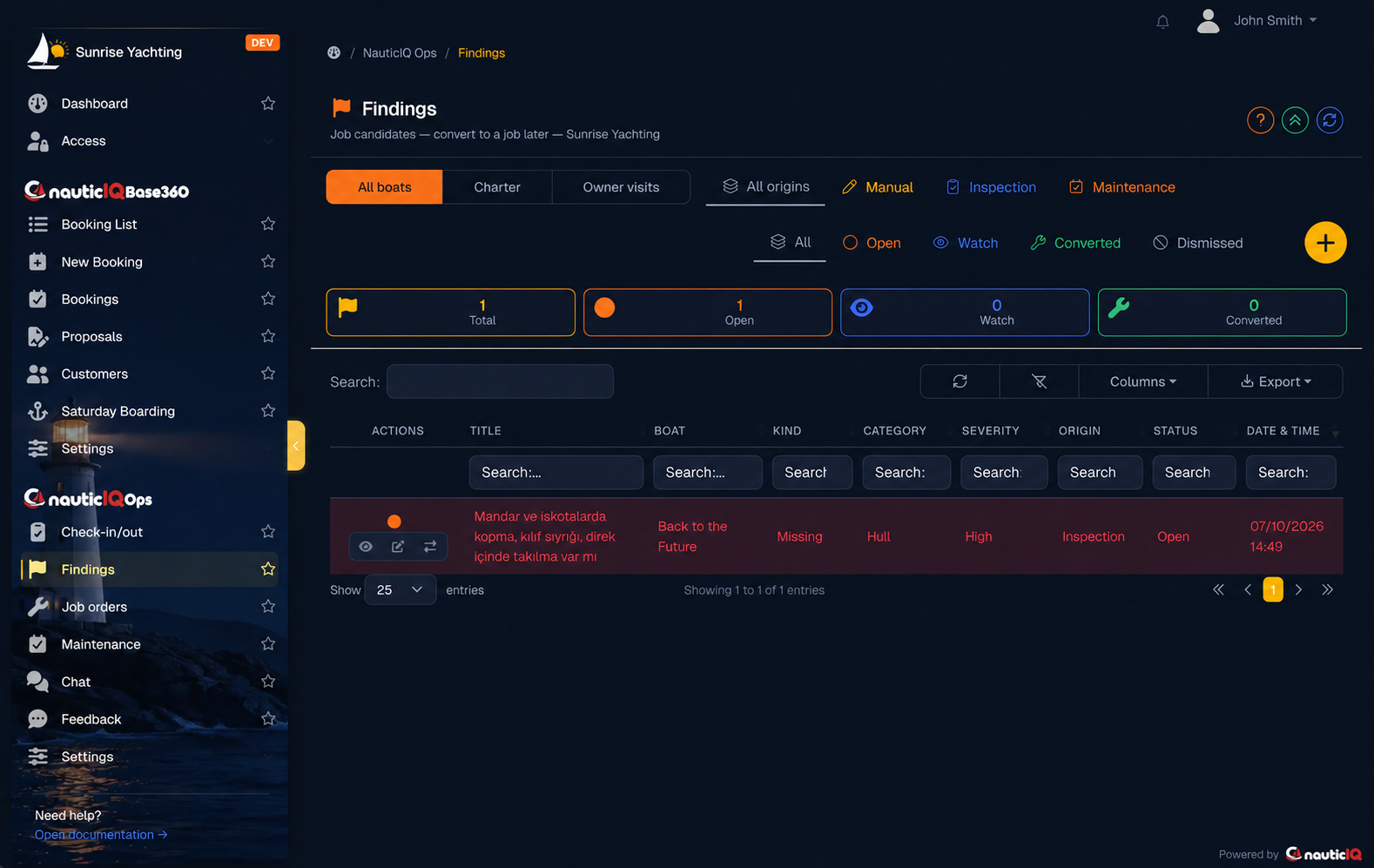Open the Export dropdown
This screenshot has width=1374, height=868.
pyautogui.click(x=1276, y=381)
